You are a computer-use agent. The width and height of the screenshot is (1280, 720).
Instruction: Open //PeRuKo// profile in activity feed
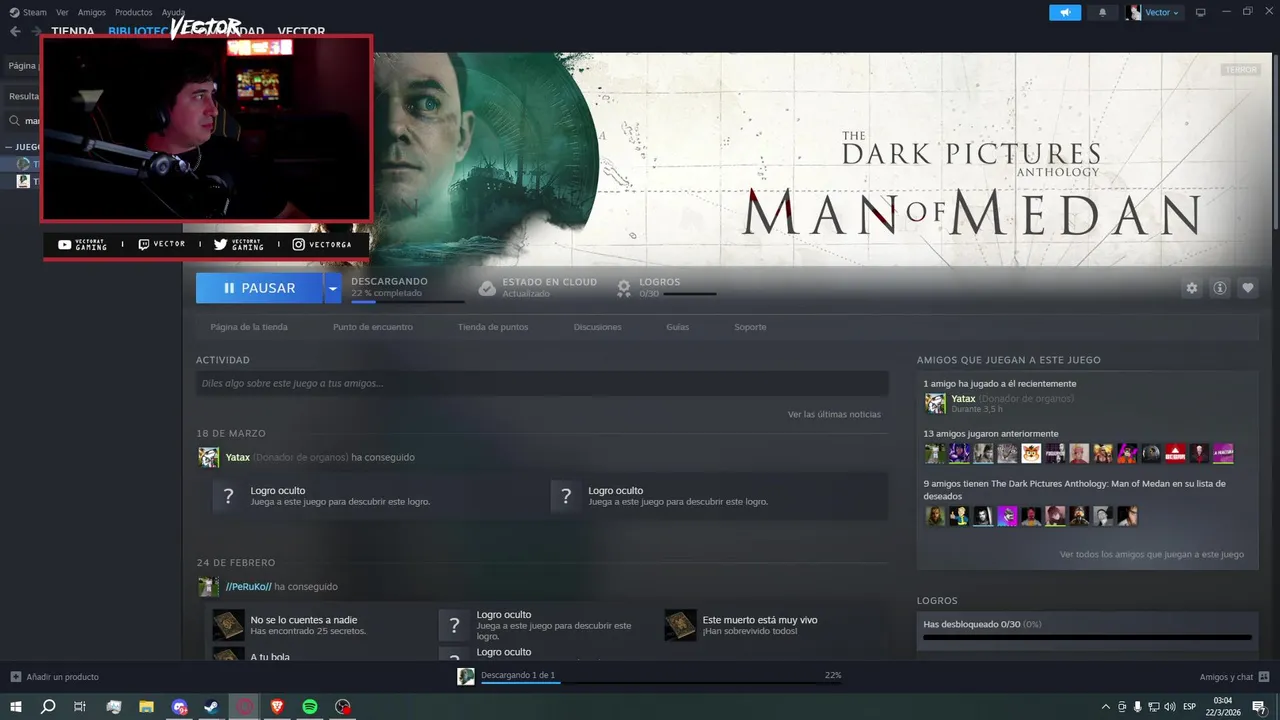click(x=248, y=587)
